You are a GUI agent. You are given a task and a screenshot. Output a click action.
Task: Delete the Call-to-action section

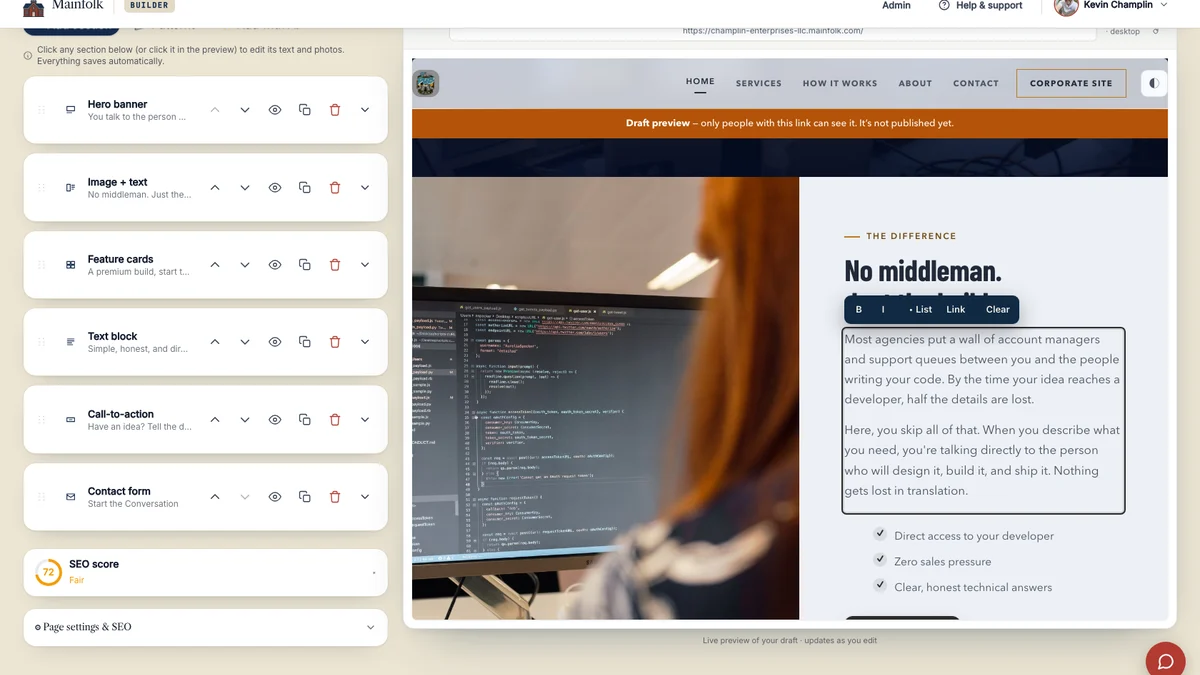335,420
